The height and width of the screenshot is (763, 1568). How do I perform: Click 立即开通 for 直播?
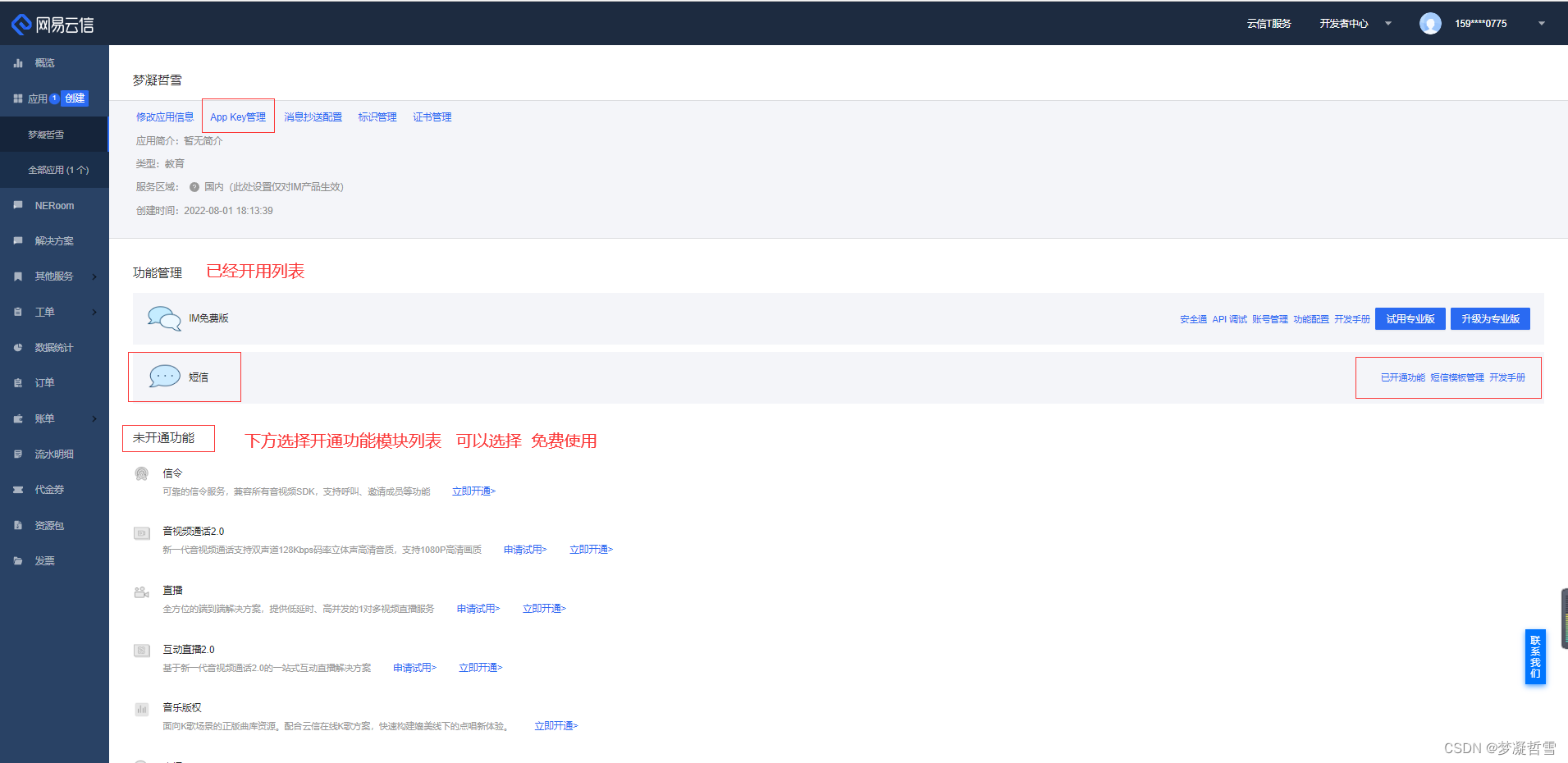tap(545, 609)
